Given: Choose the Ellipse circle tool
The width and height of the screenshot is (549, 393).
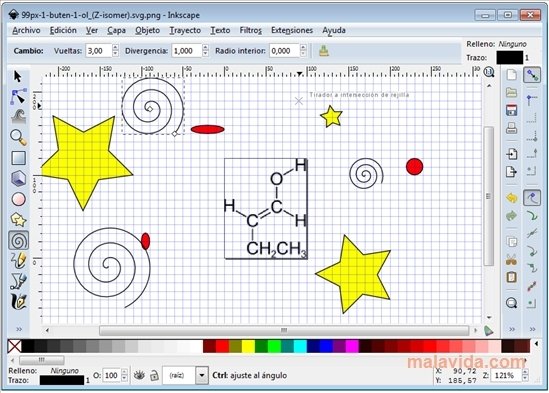Looking at the screenshot, I should [x=19, y=199].
